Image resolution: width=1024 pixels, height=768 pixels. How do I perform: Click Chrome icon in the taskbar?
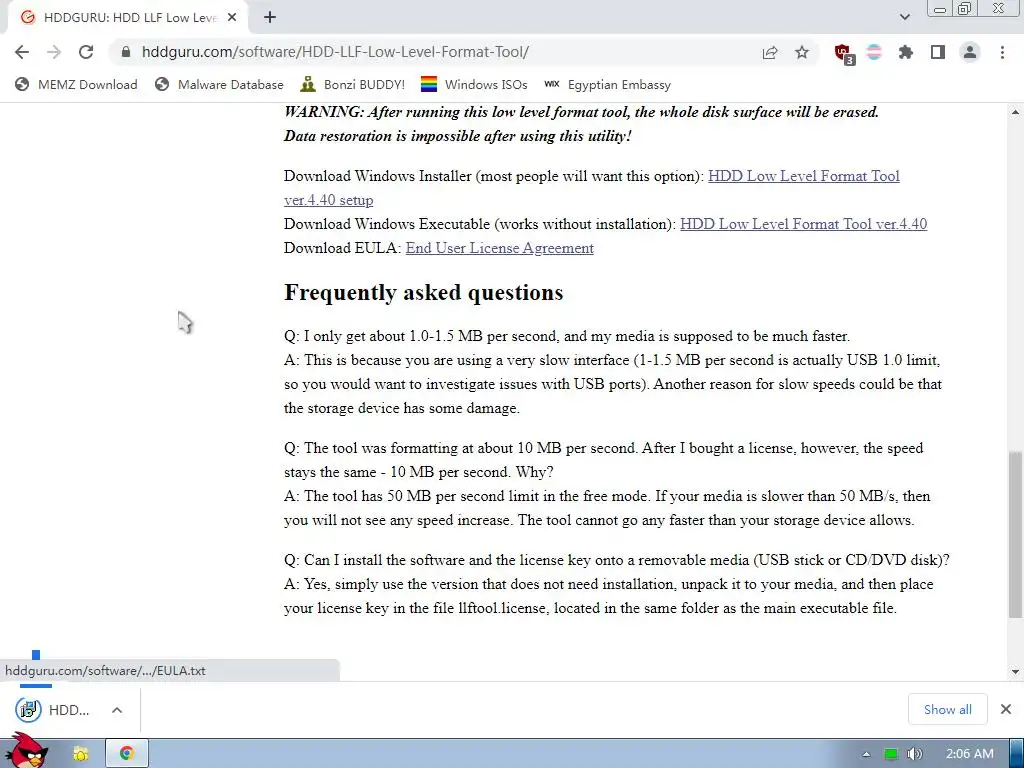[x=127, y=754]
